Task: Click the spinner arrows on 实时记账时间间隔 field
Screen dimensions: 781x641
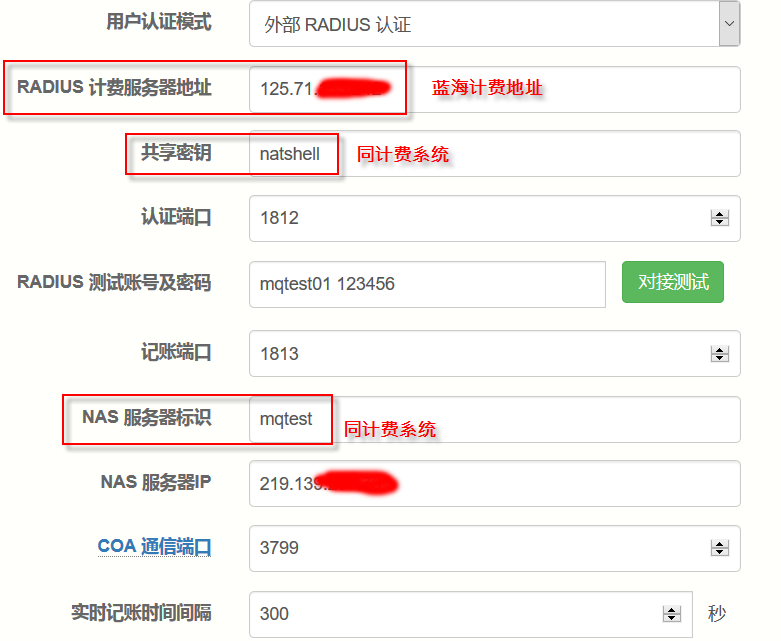Action: coord(672,614)
